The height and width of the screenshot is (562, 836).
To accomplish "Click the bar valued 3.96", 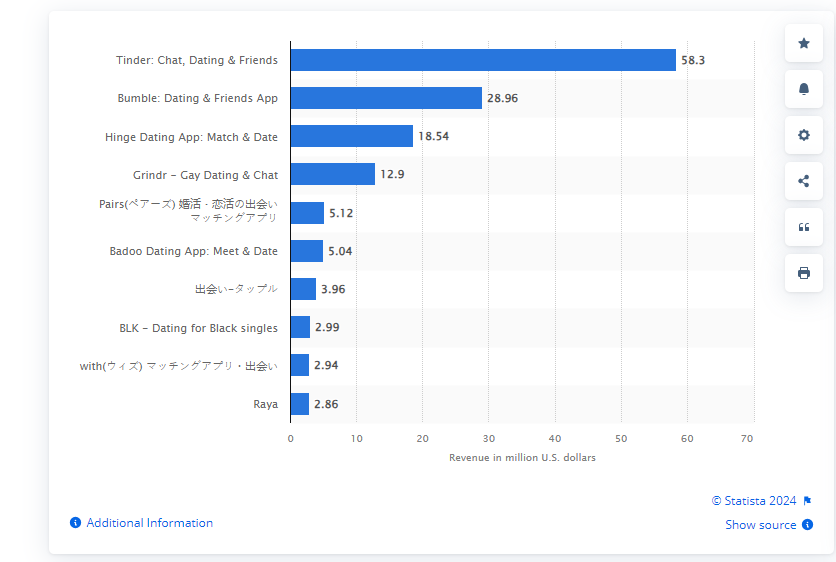I will (x=303, y=289).
